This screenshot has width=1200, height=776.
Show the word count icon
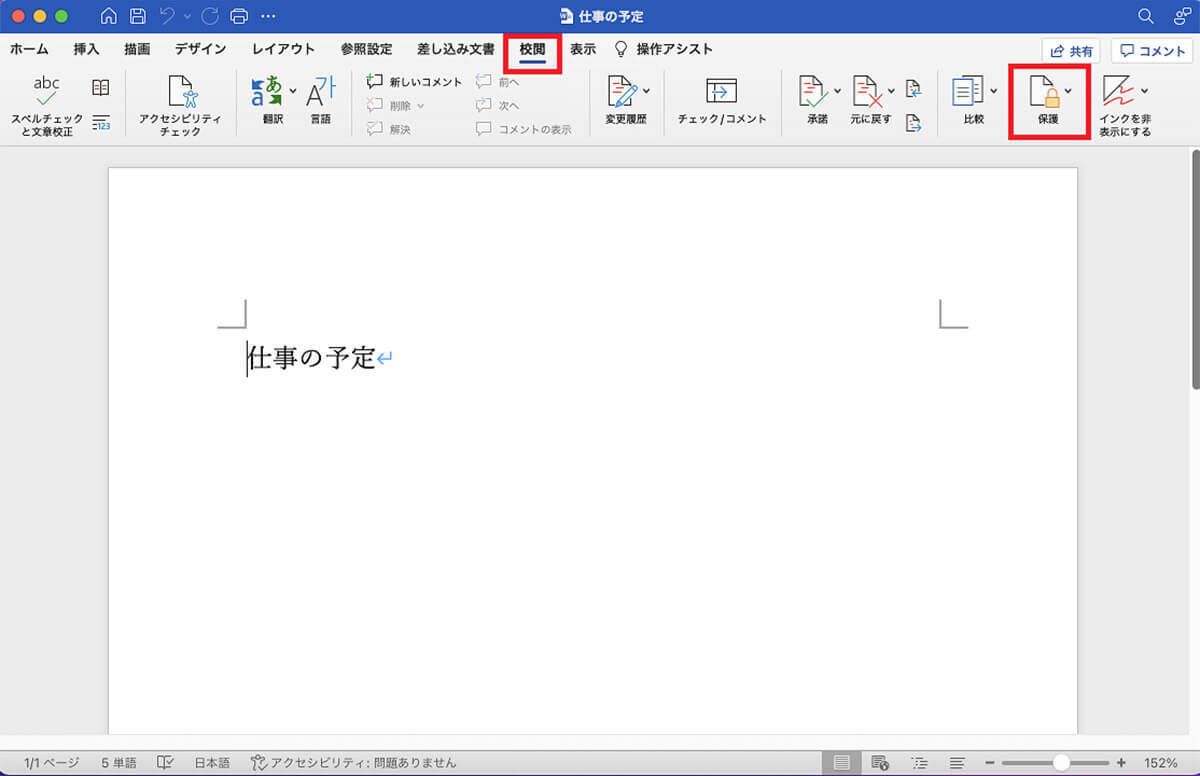tap(101, 122)
